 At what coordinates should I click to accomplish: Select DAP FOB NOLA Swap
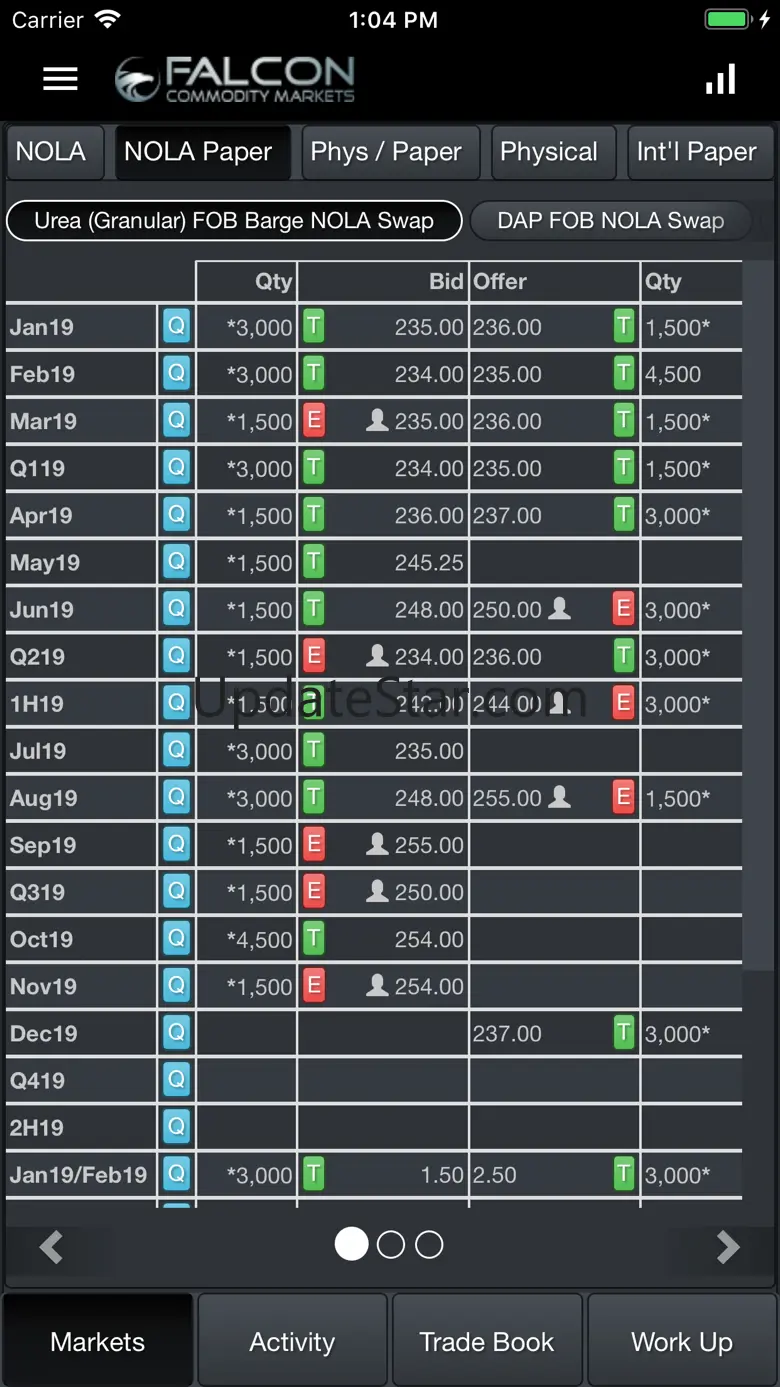(610, 221)
